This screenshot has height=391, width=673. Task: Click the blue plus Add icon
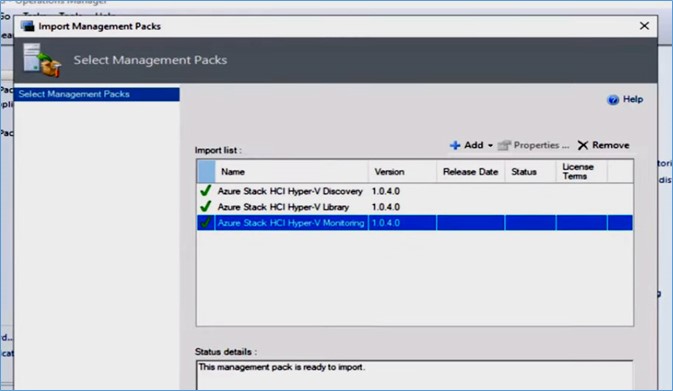(x=455, y=145)
